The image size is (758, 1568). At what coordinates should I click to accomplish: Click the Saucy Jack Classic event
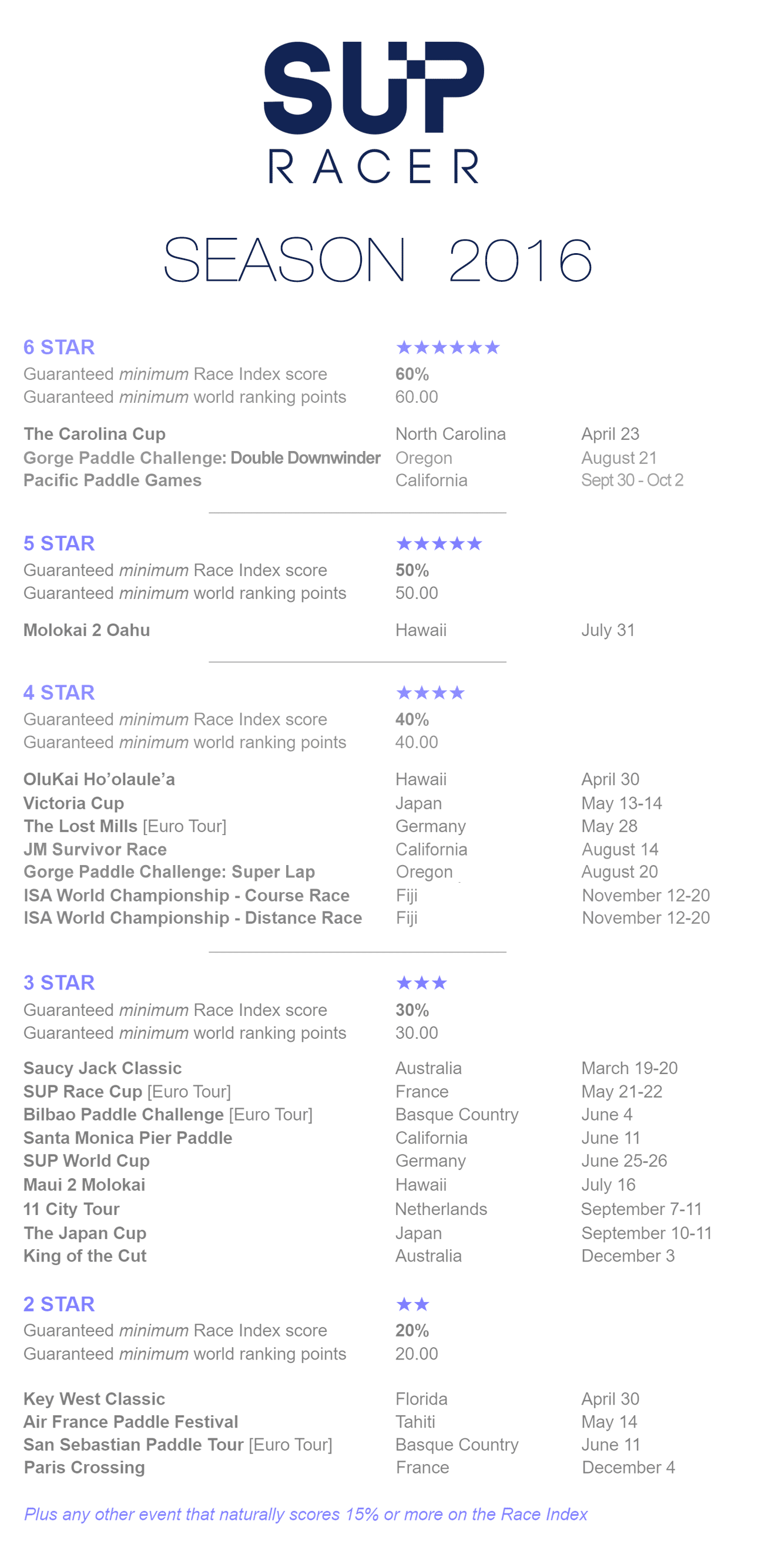pyautogui.click(x=102, y=1068)
